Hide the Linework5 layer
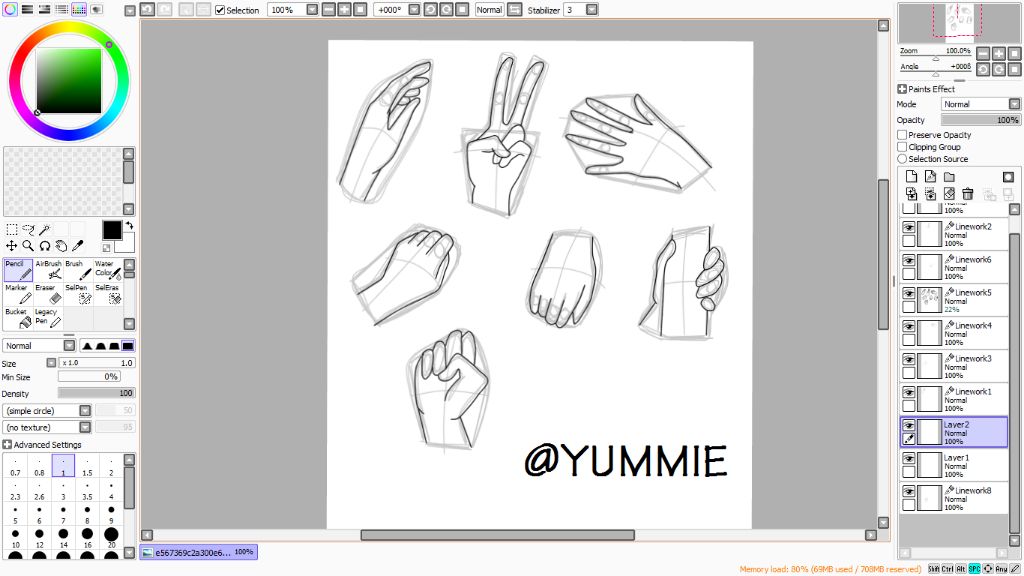The width and height of the screenshot is (1024, 576). 908,293
